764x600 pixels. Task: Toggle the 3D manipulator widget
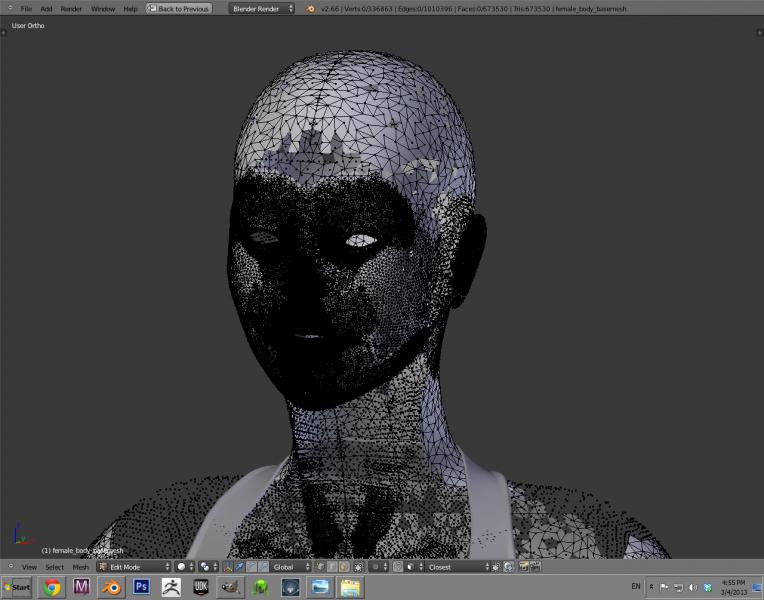pyautogui.click(x=227, y=567)
